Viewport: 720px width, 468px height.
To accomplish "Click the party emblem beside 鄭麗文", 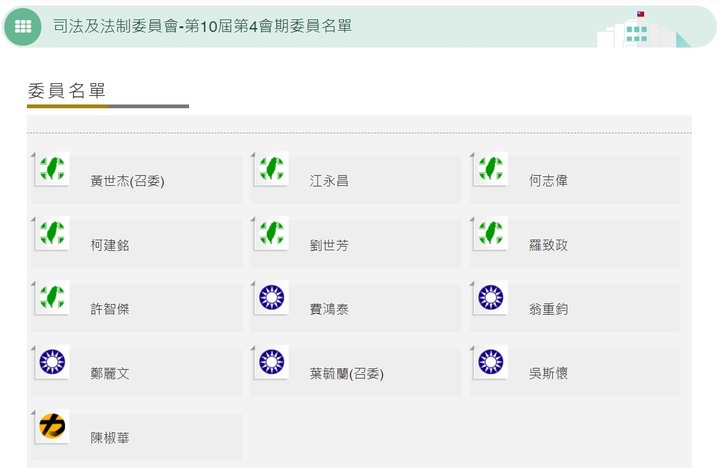I will (x=52, y=361).
